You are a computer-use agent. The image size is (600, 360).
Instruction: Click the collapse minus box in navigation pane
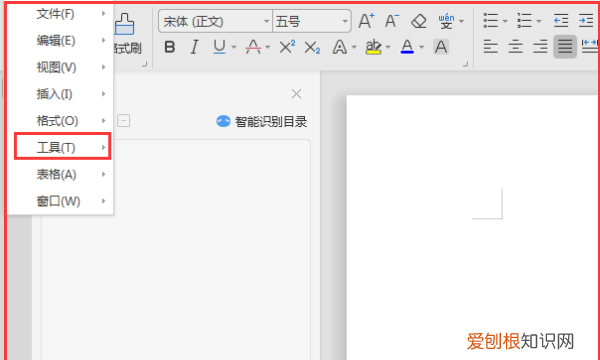tap(123, 121)
